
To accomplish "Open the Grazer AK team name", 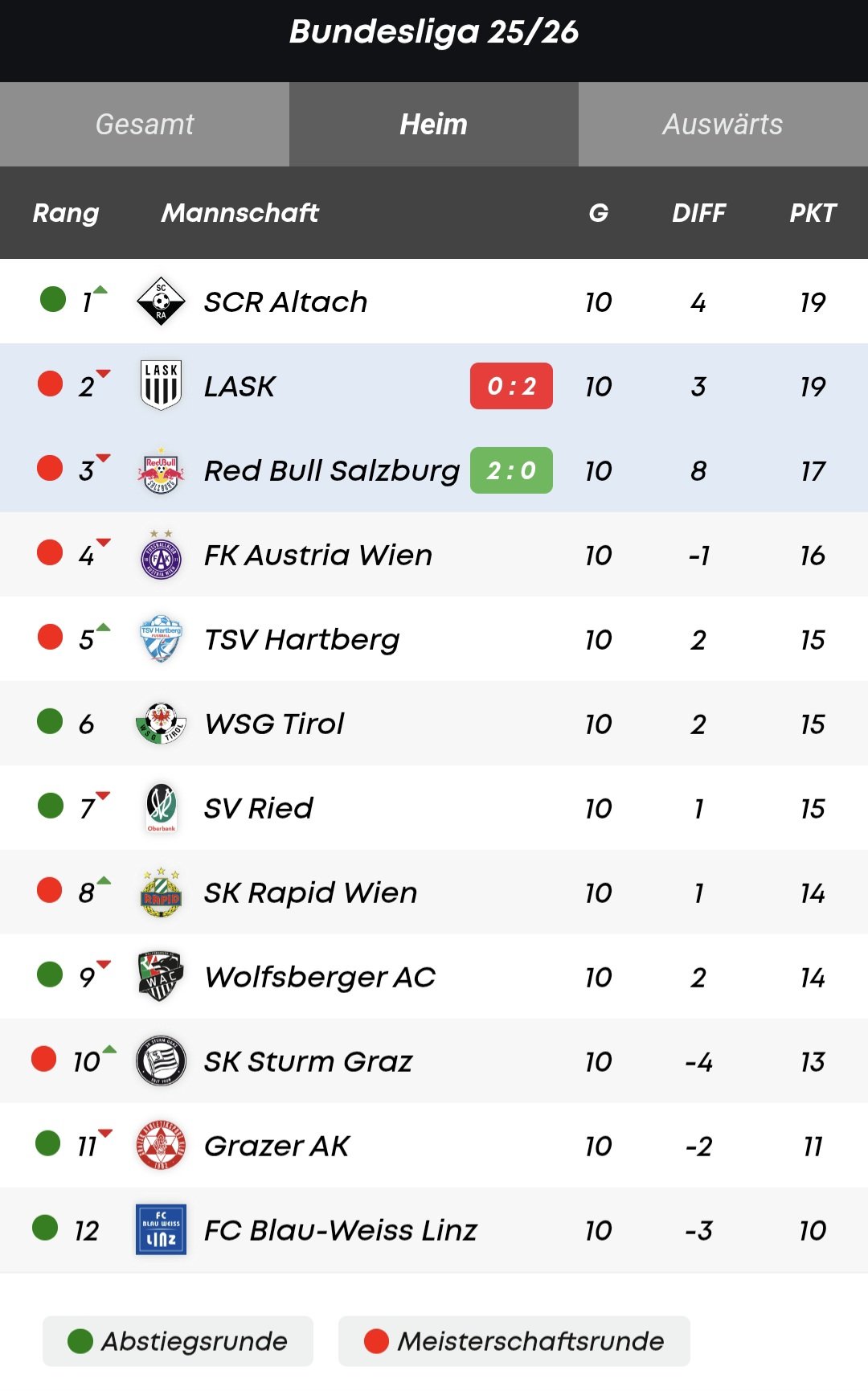I will [x=276, y=1146].
